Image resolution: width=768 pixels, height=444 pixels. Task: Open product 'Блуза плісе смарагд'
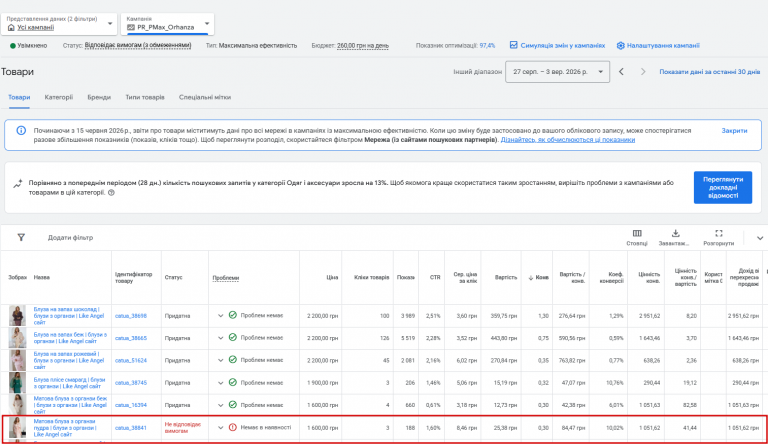[69, 383]
